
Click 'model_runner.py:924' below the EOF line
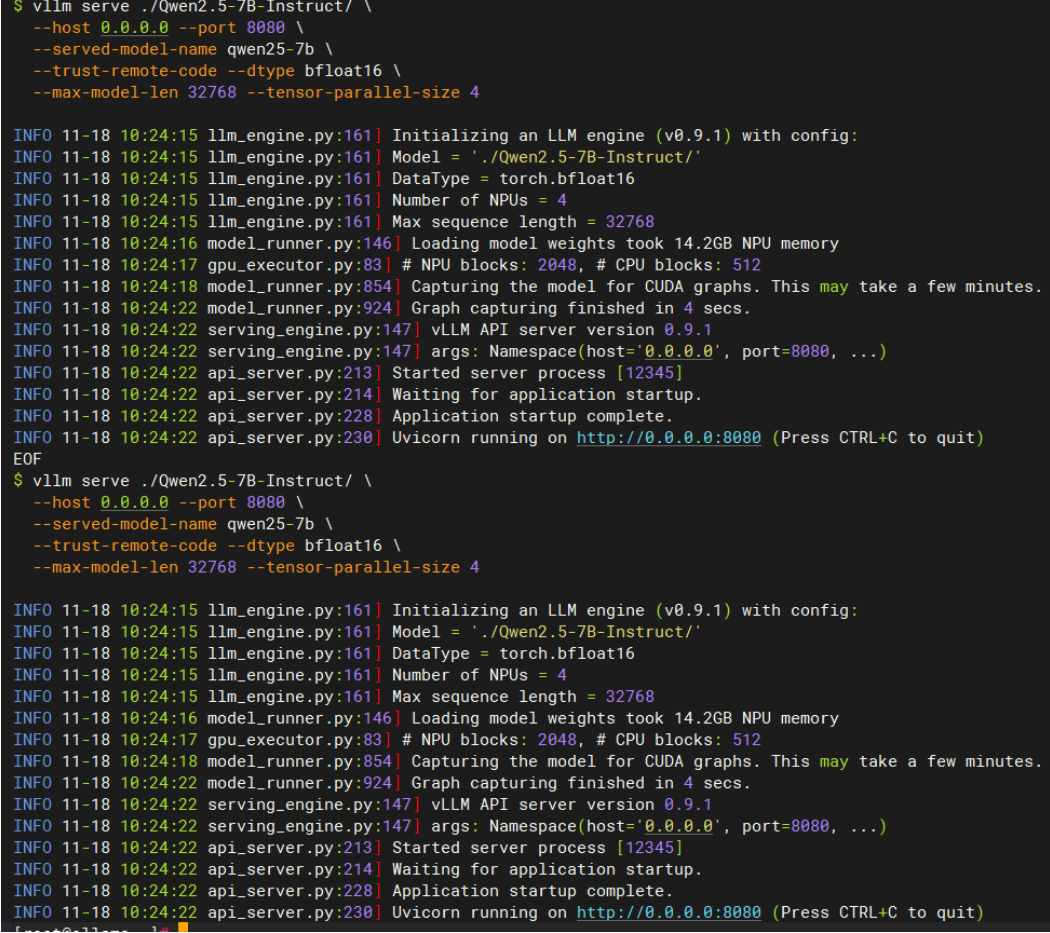click(299, 783)
